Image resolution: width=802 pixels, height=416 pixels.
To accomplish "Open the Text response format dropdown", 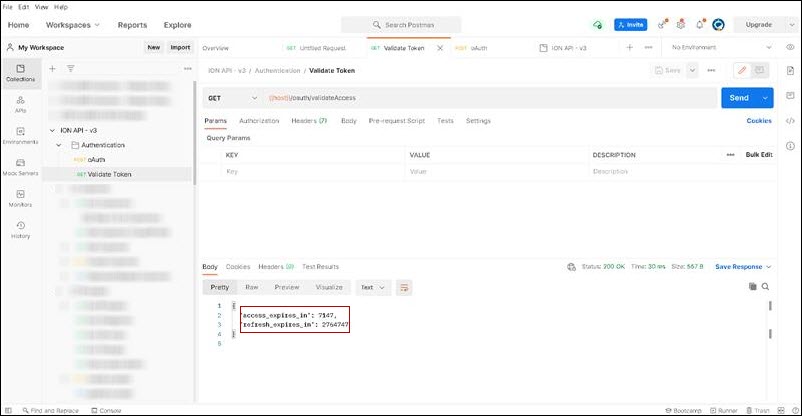I will pos(373,287).
